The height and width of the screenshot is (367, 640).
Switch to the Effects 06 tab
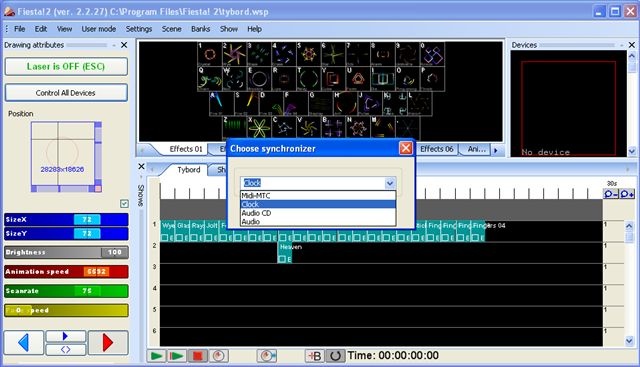[x=437, y=149]
